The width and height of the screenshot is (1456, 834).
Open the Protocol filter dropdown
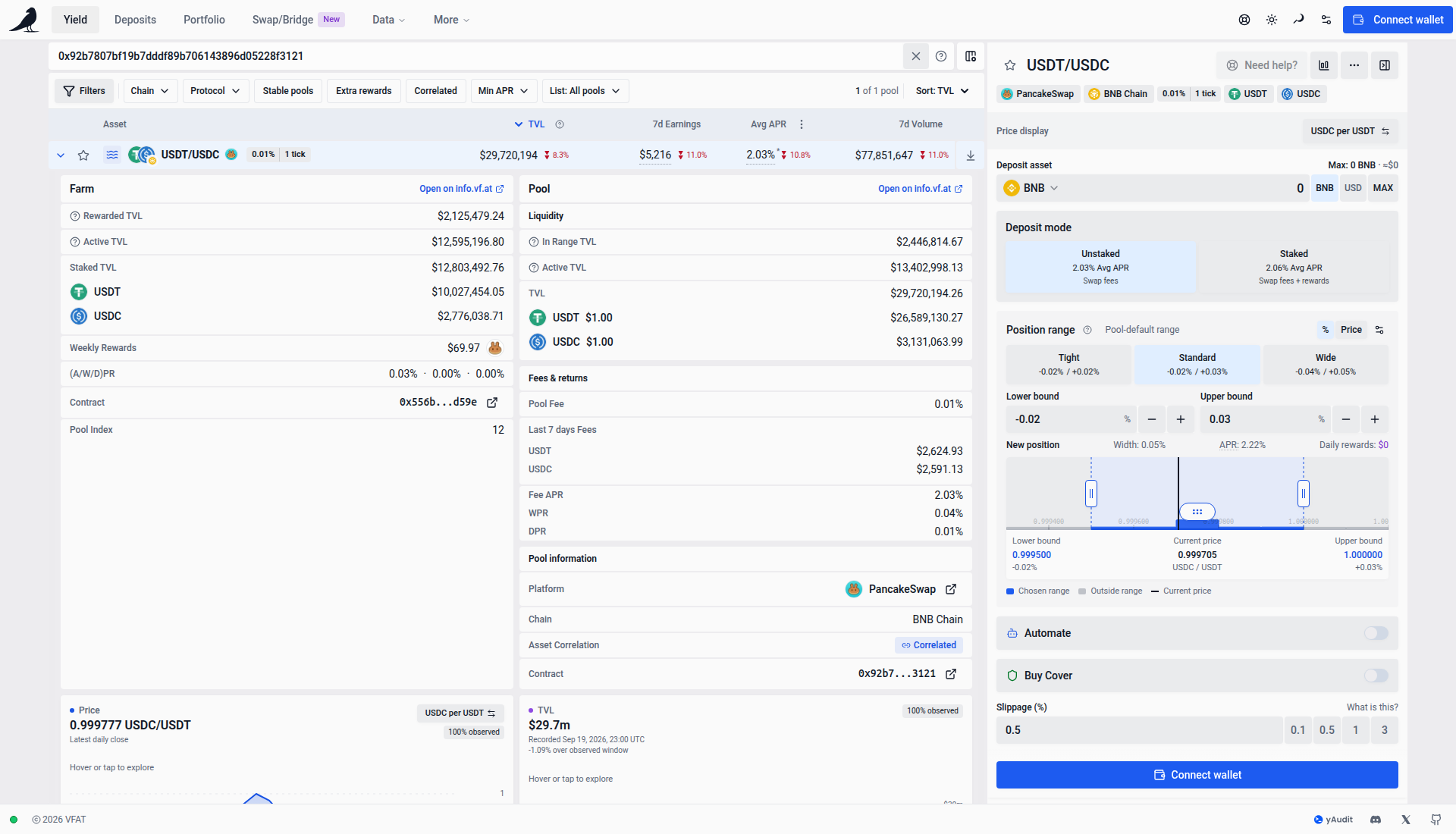(215, 91)
